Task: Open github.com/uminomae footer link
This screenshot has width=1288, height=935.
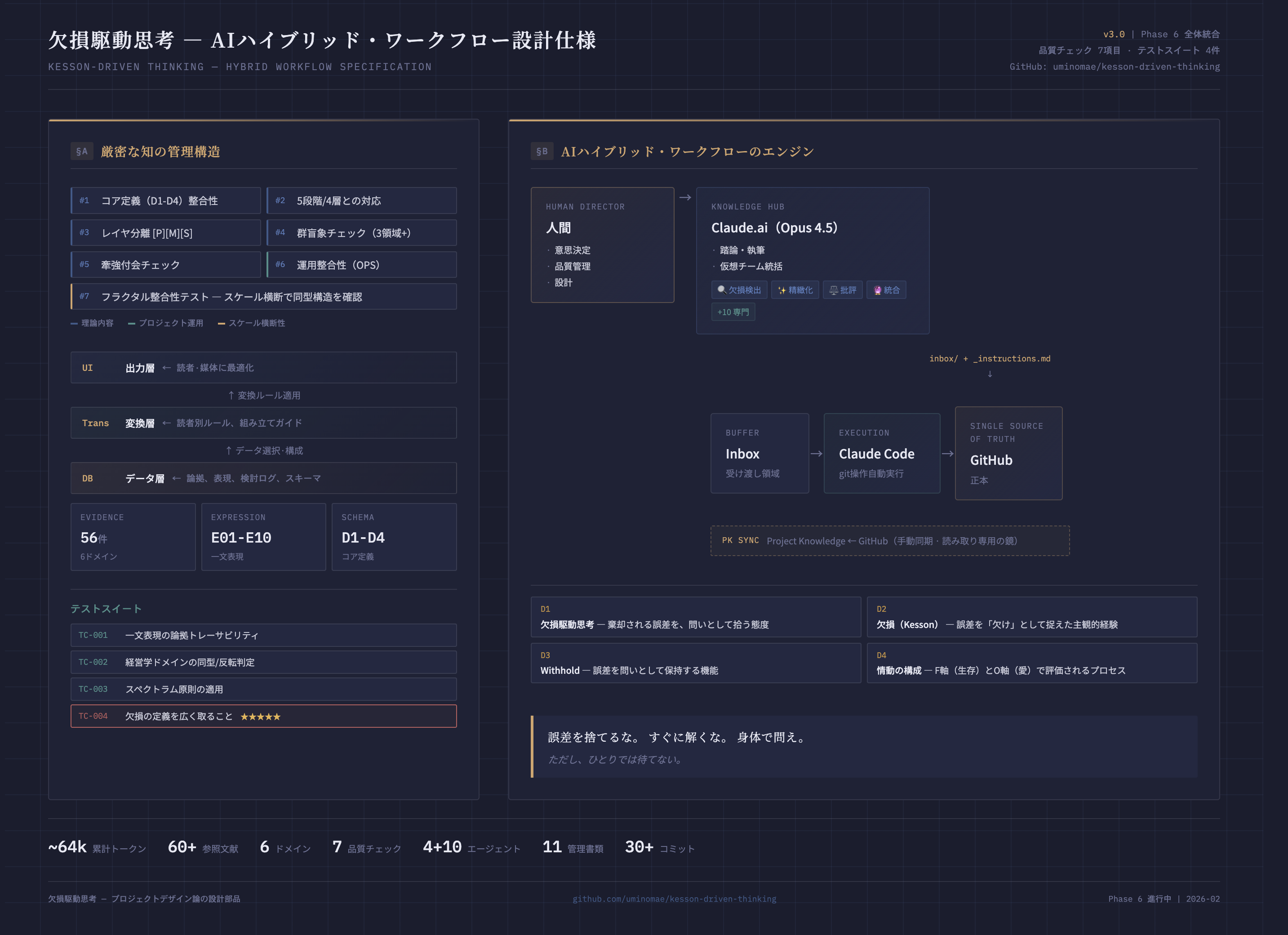Action: click(x=674, y=899)
